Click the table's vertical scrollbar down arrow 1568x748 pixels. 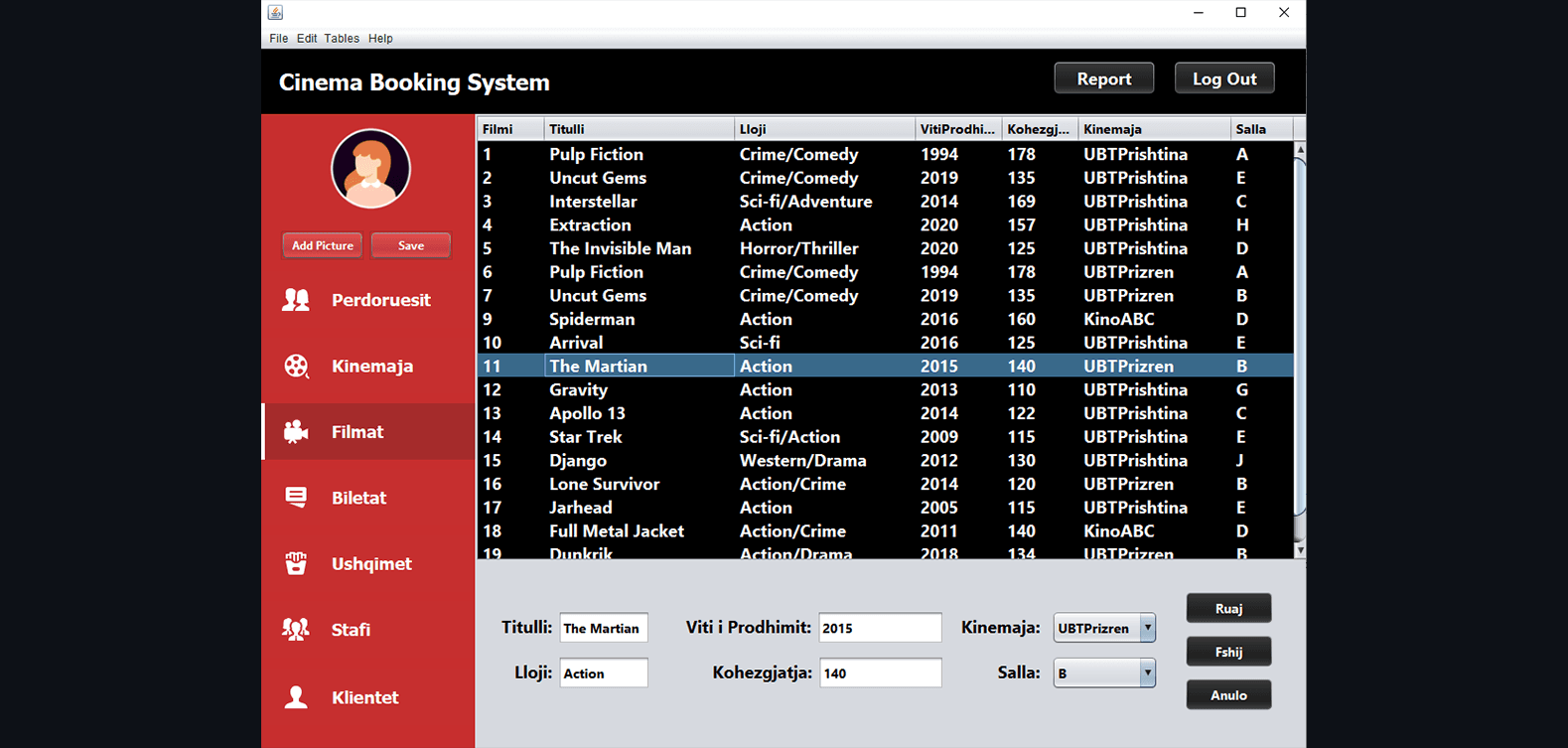click(x=1300, y=550)
